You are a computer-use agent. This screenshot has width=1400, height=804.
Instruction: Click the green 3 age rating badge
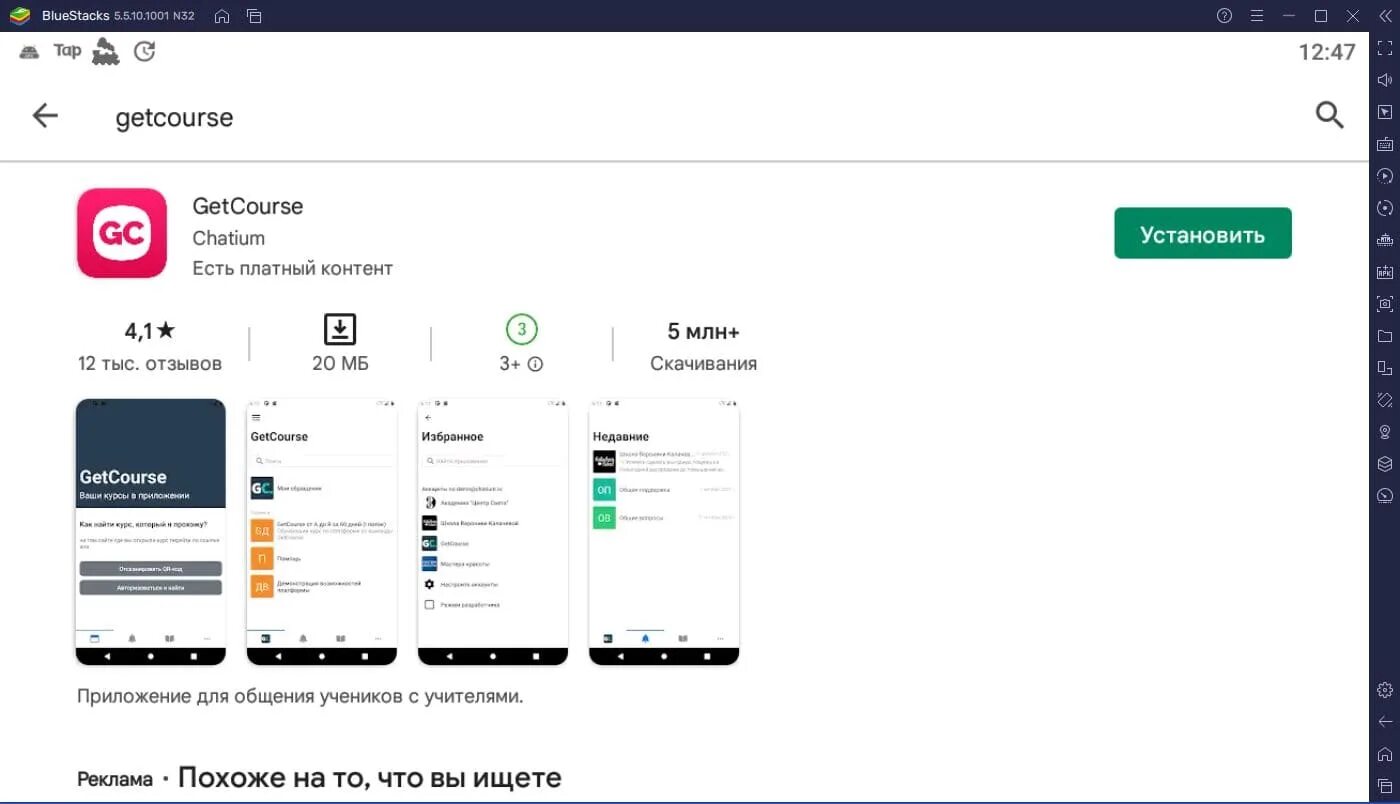click(x=521, y=329)
